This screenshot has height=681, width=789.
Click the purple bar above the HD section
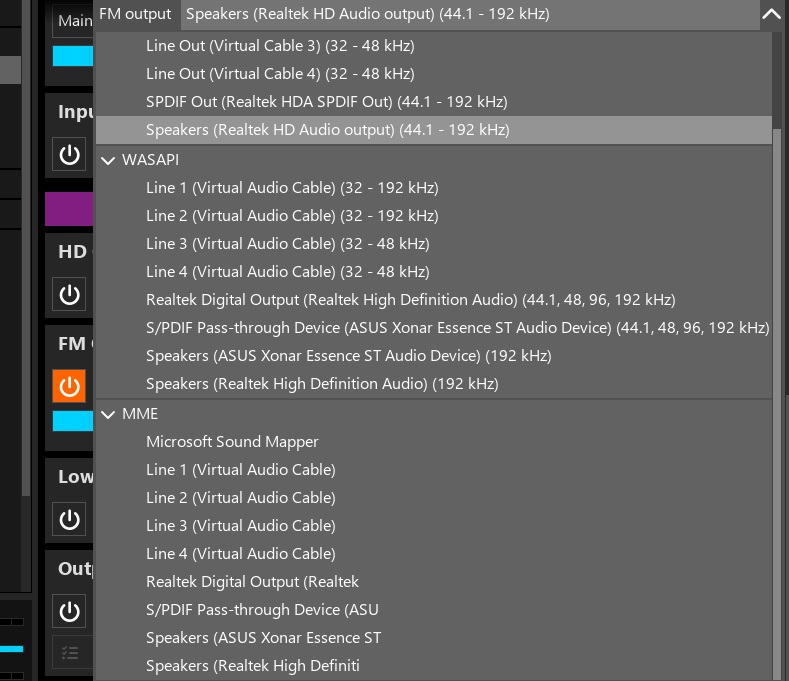click(x=69, y=209)
